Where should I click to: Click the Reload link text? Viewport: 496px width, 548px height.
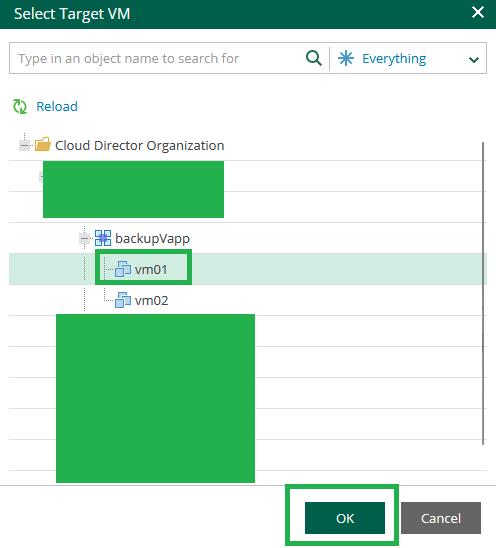[57, 107]
